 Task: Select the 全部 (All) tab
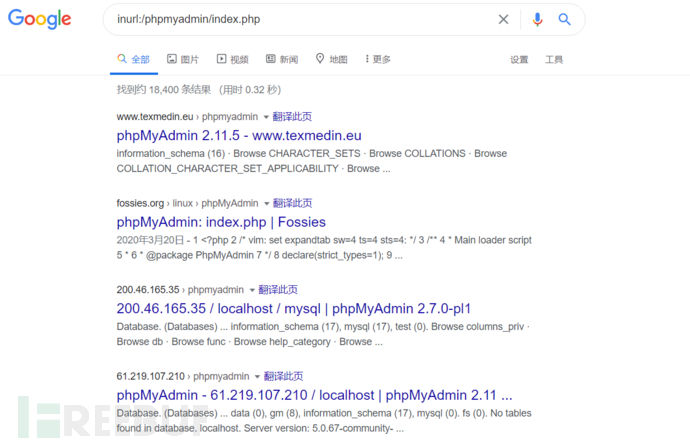[x=134, y=59]
